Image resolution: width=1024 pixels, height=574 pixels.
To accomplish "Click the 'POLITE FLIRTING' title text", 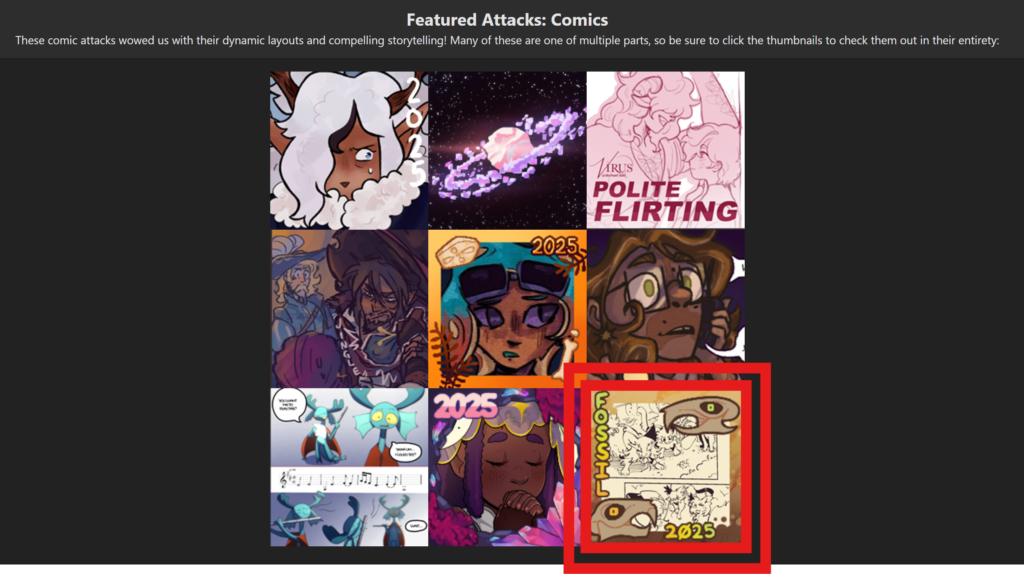I will coord(665,201).
